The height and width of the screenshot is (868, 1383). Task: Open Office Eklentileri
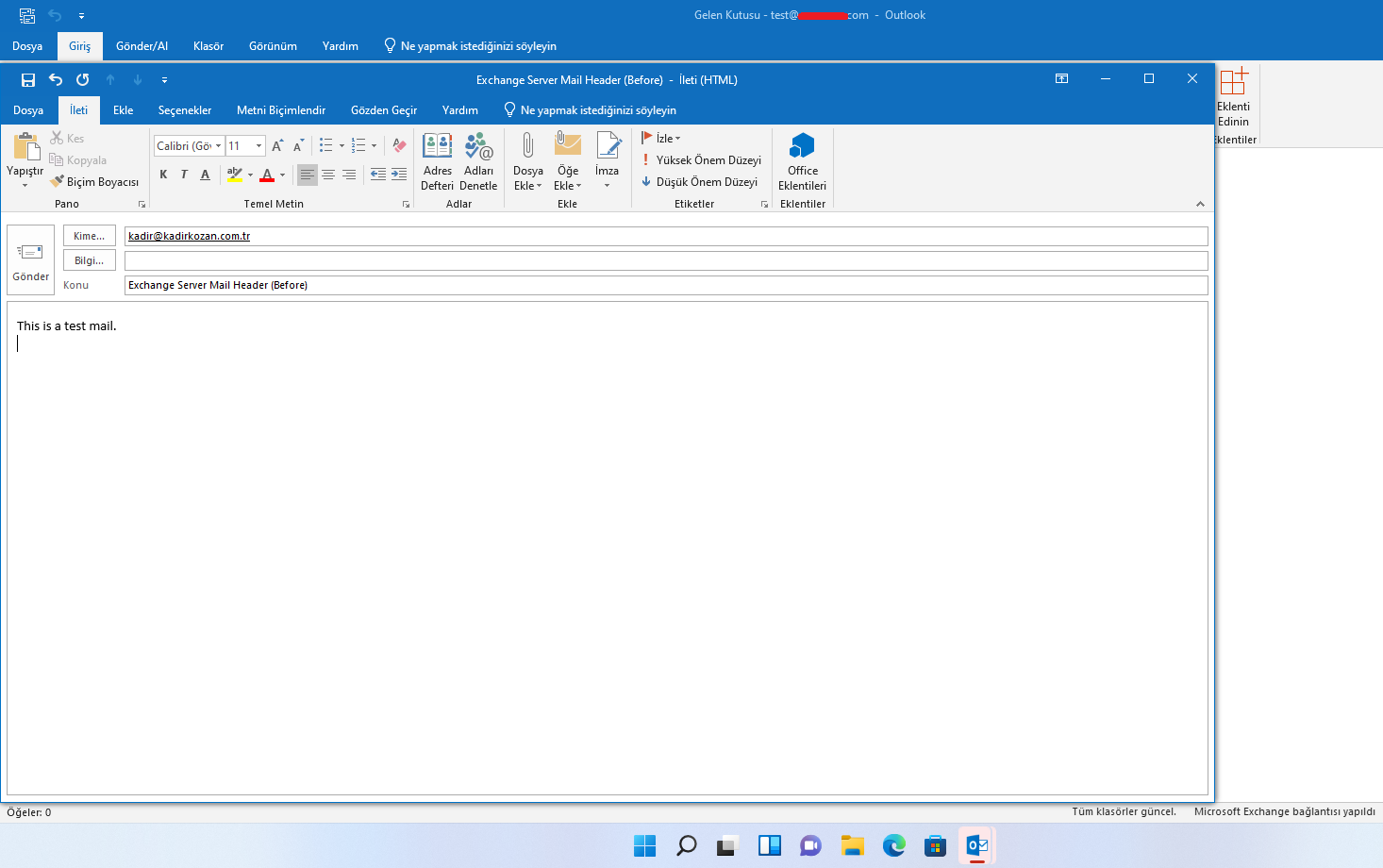coord(802,160)
